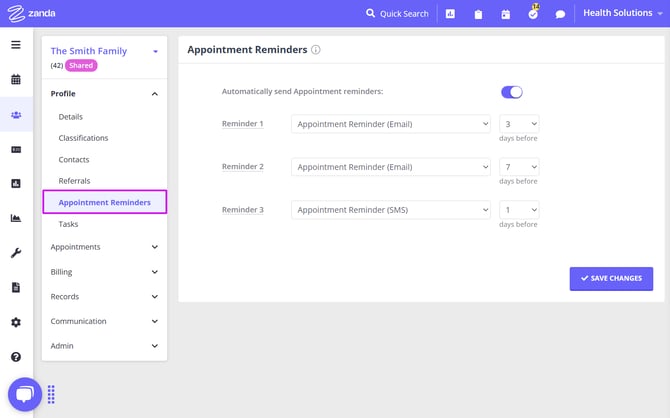
Task: Click the clients people icon in sidebar
Action: point(15,114)
